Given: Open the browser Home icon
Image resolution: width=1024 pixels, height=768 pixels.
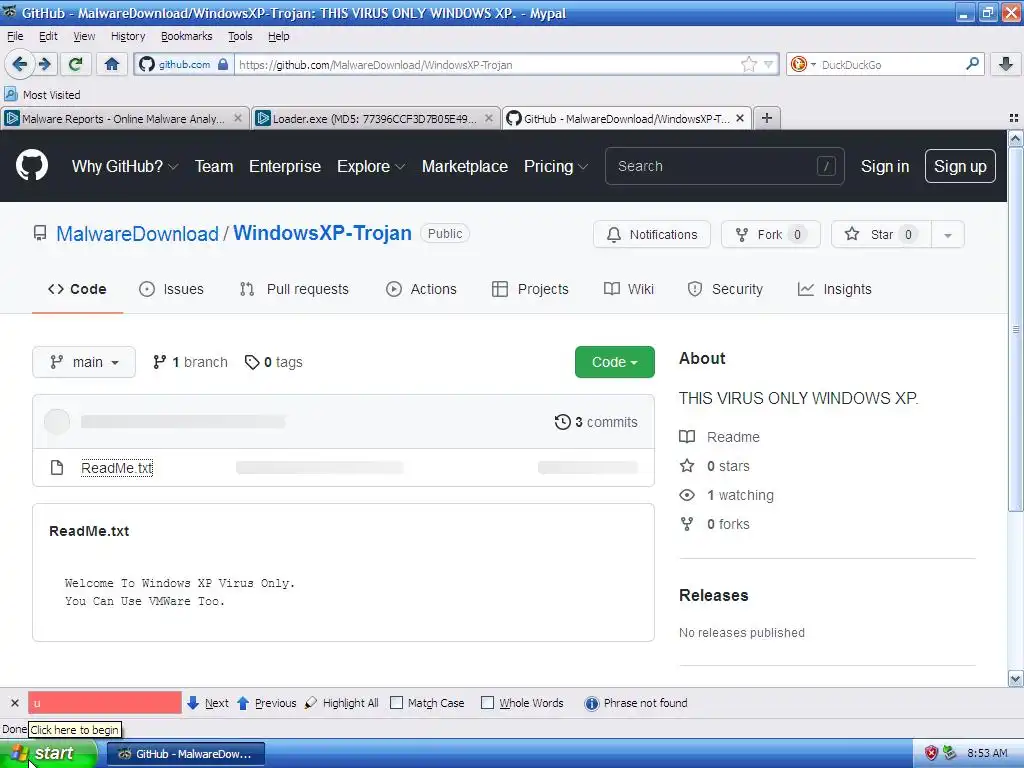Looking at the screenshot, I should [112, 64].
